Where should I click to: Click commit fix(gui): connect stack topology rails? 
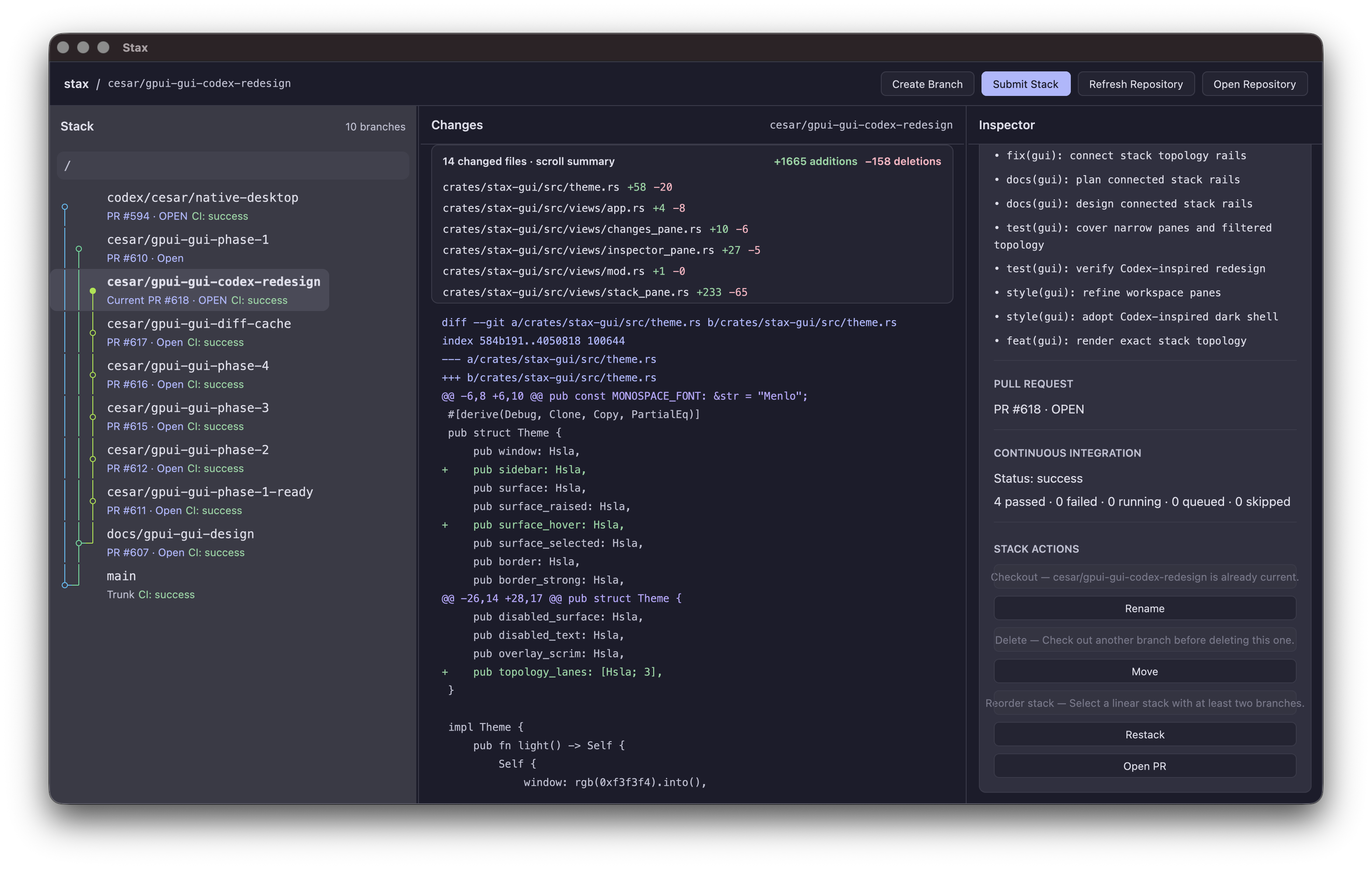point(1120,155)
